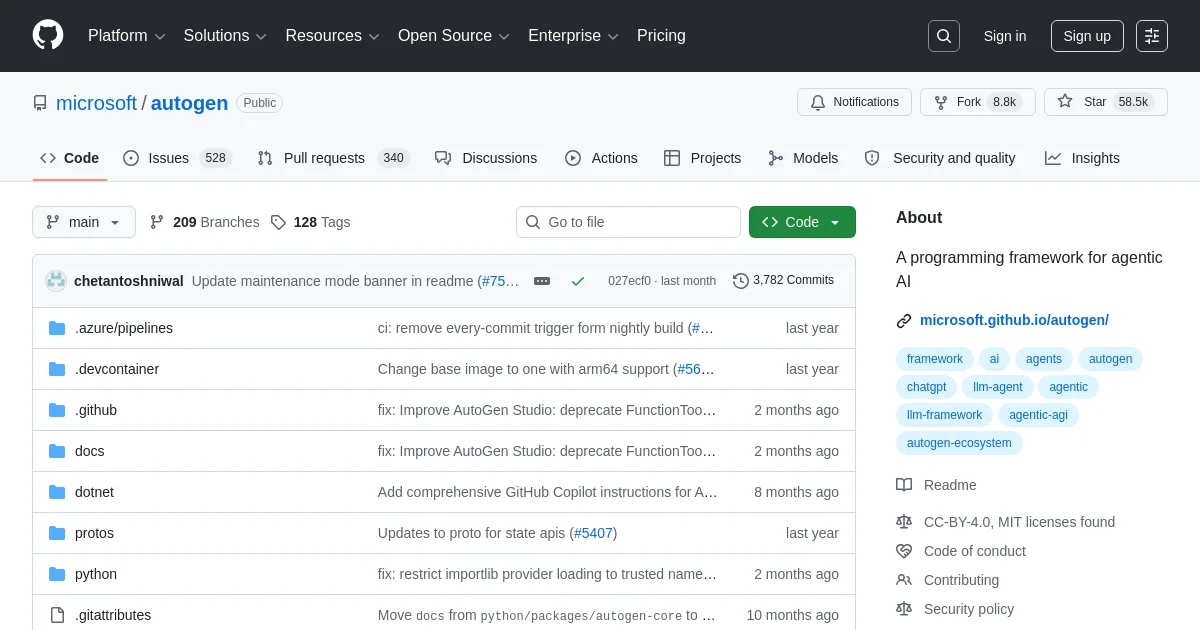Click Sign in link
Viewport: 1200px width, 630px height.
1004,36
